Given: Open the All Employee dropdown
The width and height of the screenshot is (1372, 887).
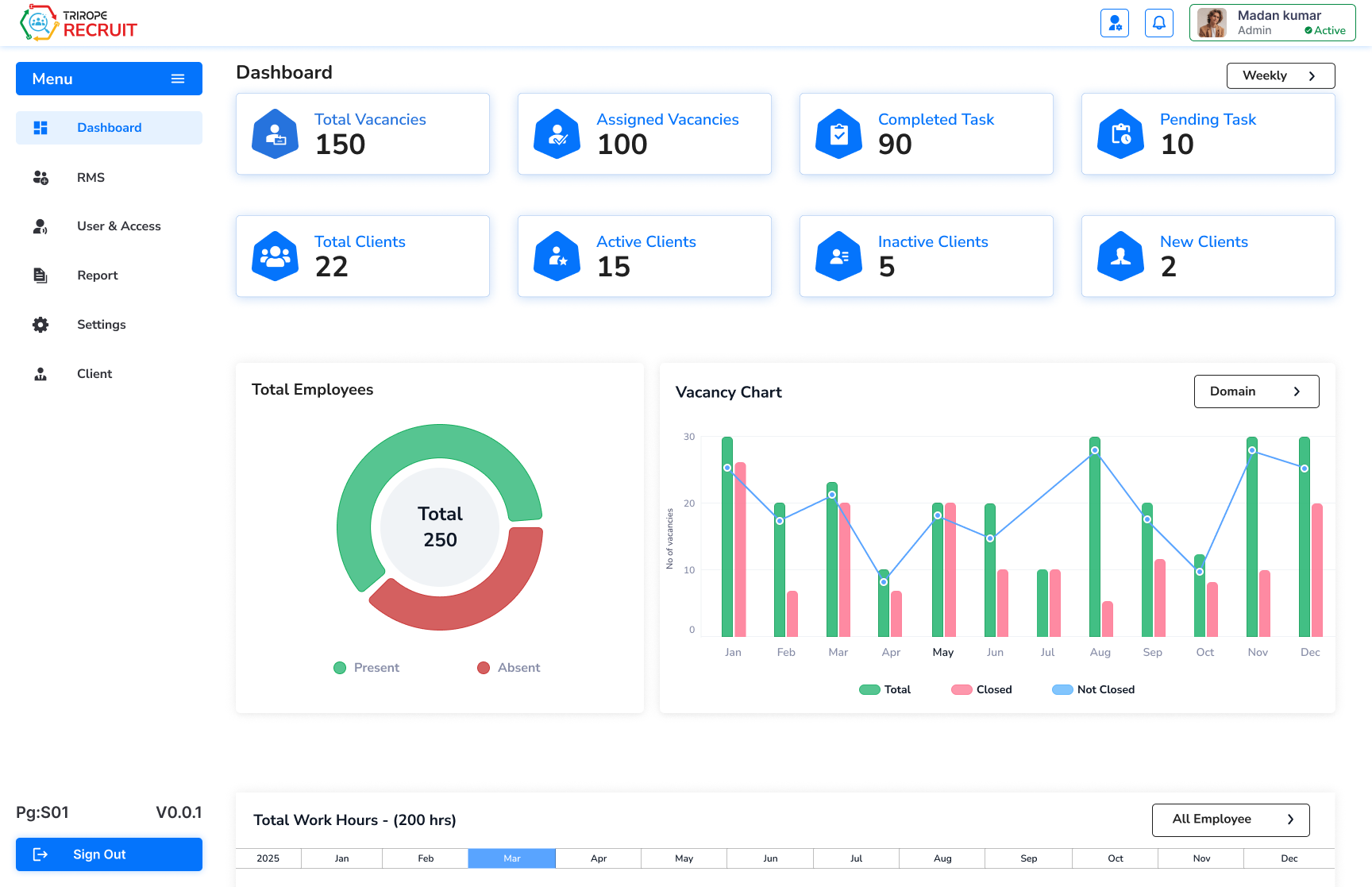Looking at the screenshot, I should (1230, 820).
